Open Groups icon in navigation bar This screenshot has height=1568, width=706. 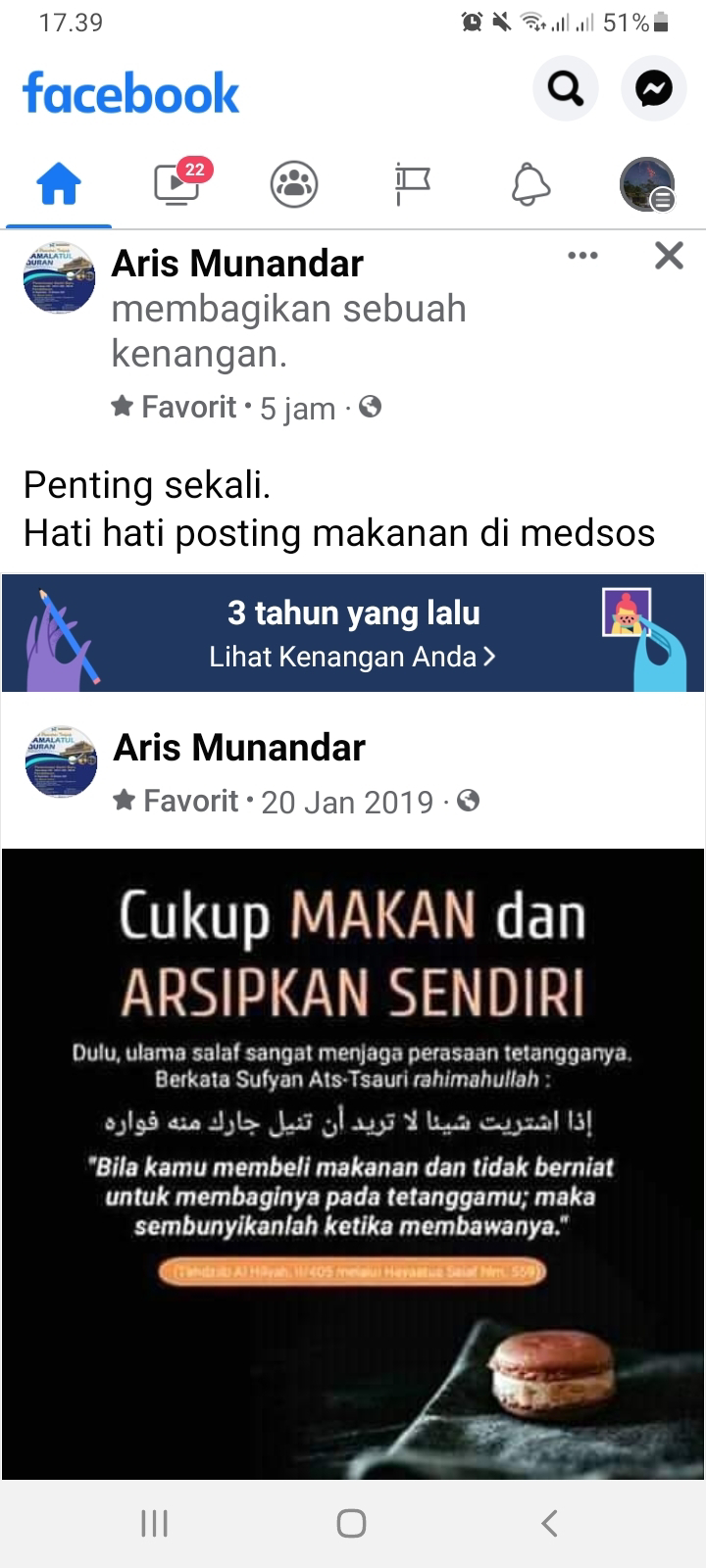click(x=294, y=183)
